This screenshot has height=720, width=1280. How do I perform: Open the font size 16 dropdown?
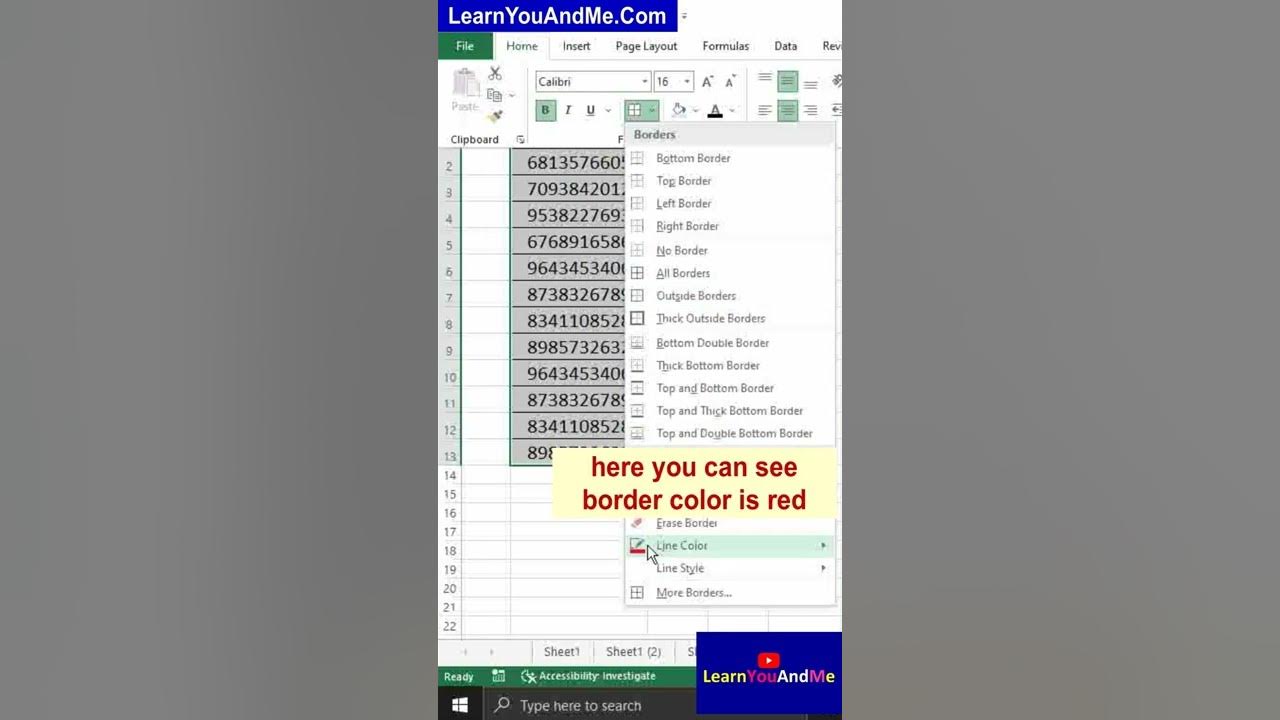(686, 82)
